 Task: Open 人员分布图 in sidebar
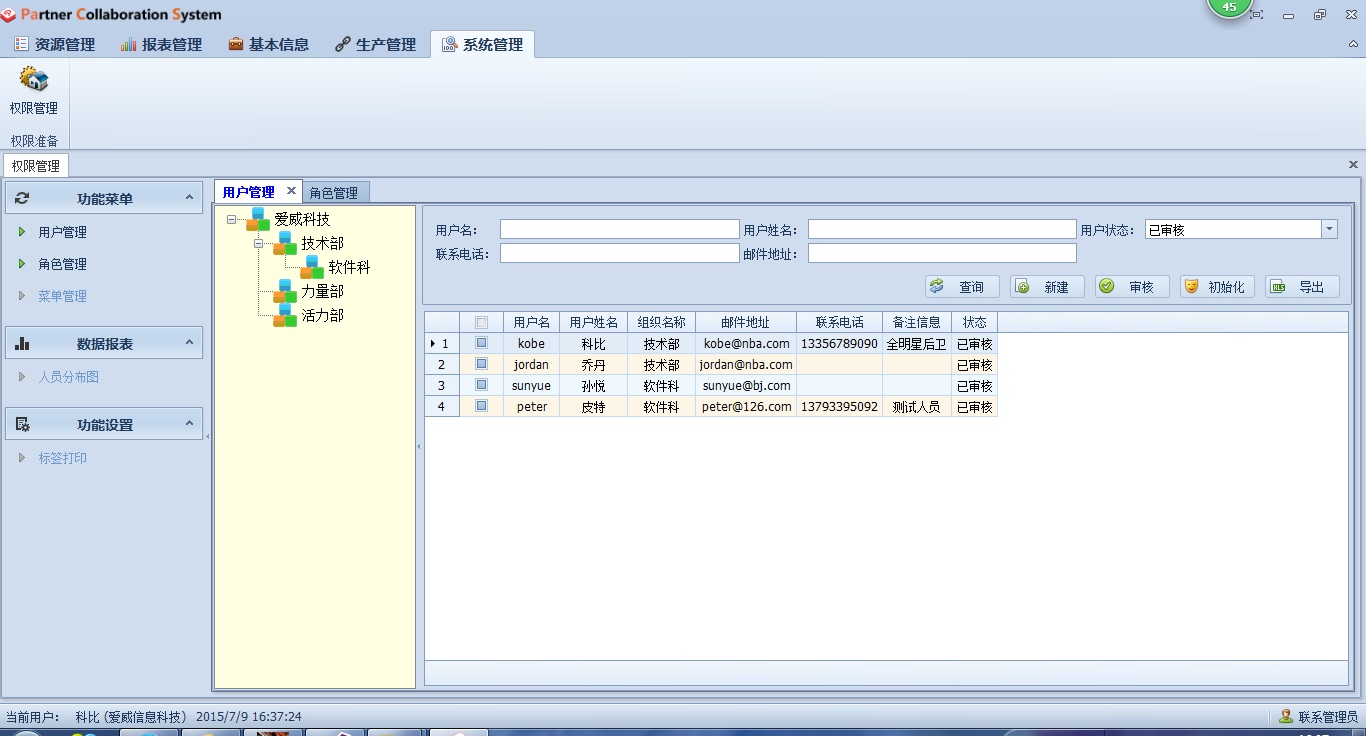69,377
